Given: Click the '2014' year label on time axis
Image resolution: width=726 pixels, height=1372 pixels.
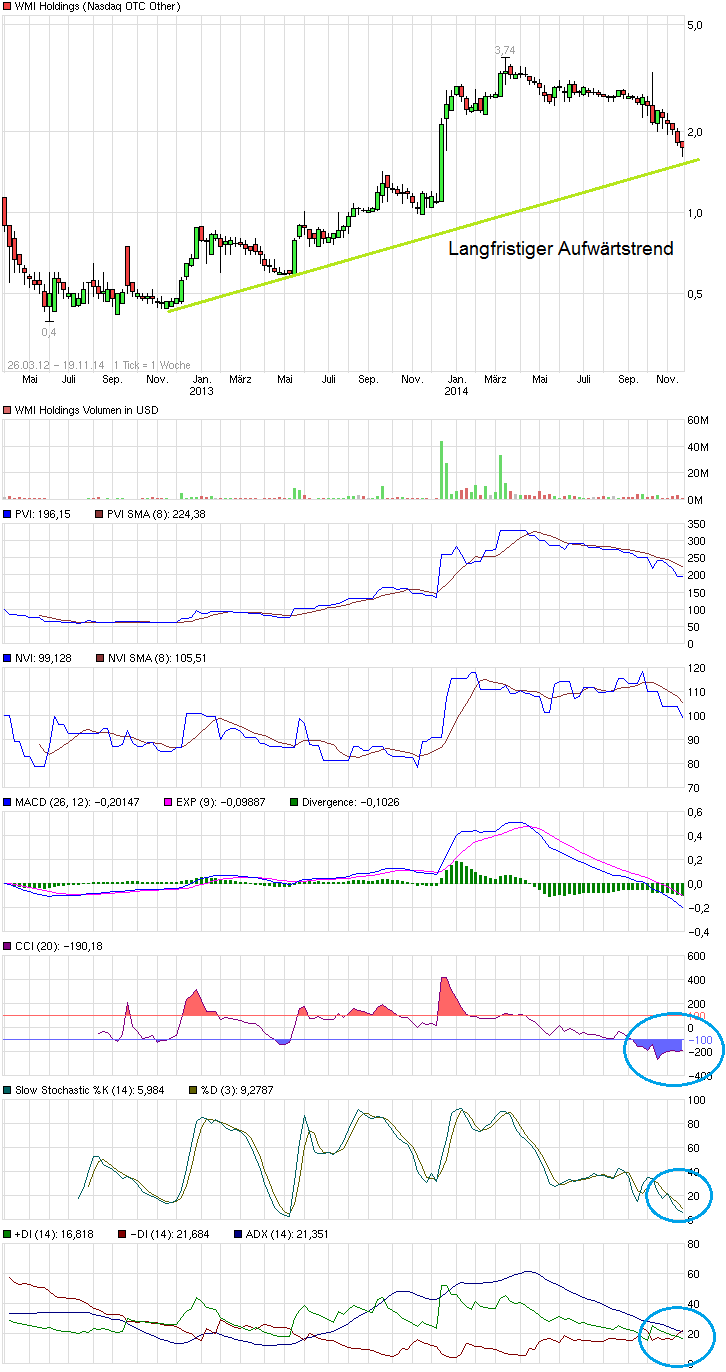Looking at the screenshot, I should (x=458, y=391).
